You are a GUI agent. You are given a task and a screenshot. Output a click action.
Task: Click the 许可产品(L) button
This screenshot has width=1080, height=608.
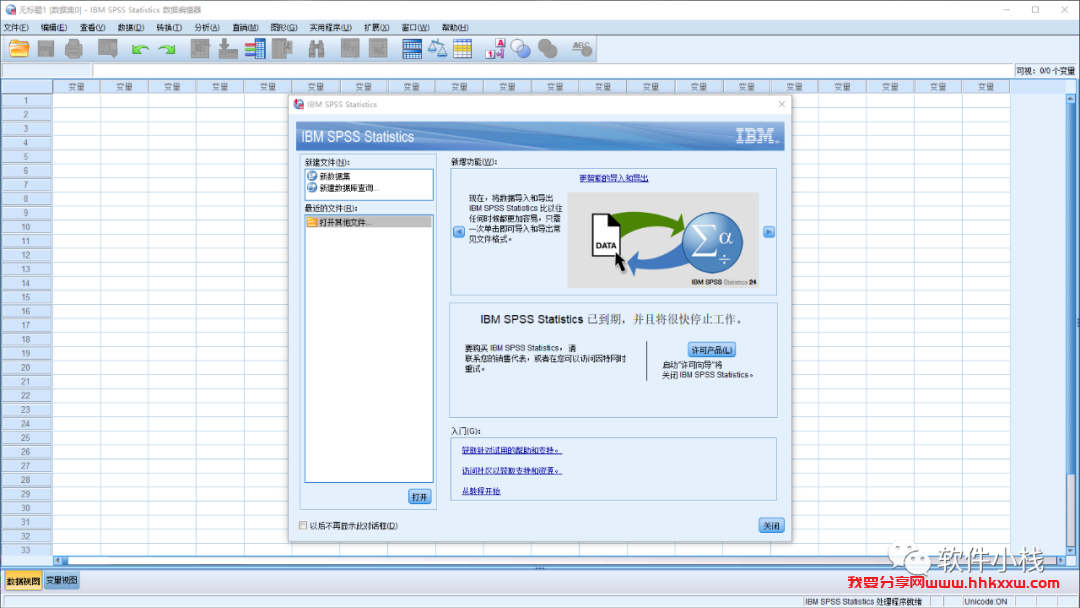[x=712, y=350]
